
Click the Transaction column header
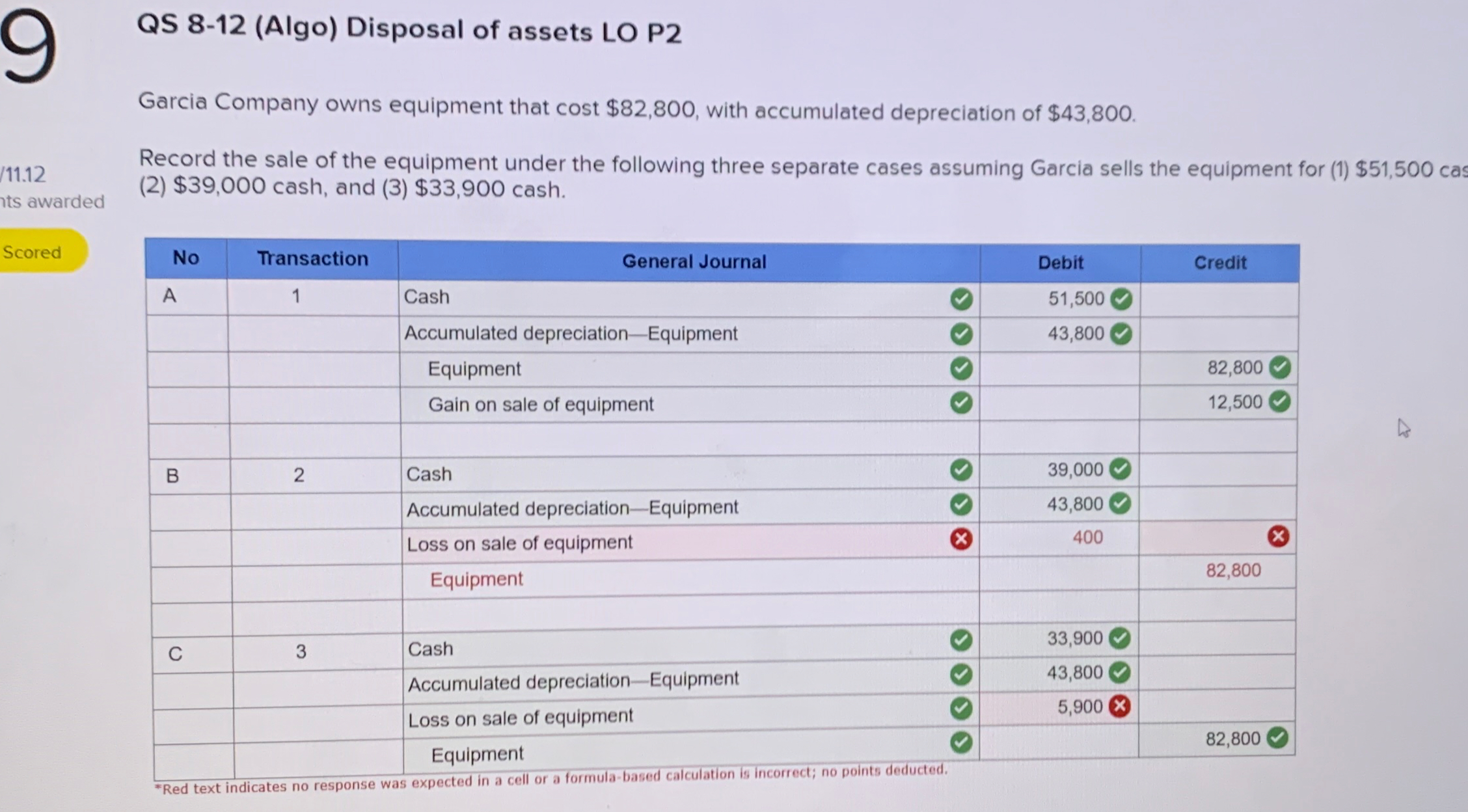[312, 259]
